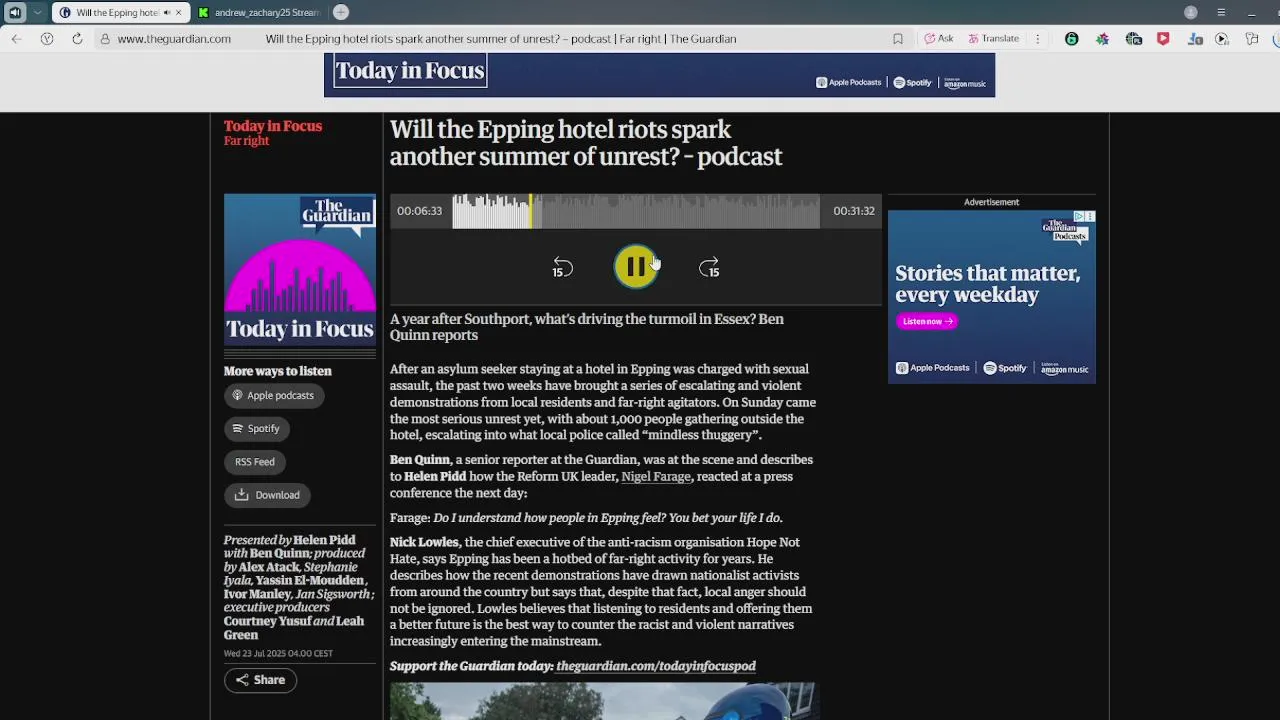1280x720 pixels.
Task: Click the total duration 00:31:32
Action: [854, 211]
